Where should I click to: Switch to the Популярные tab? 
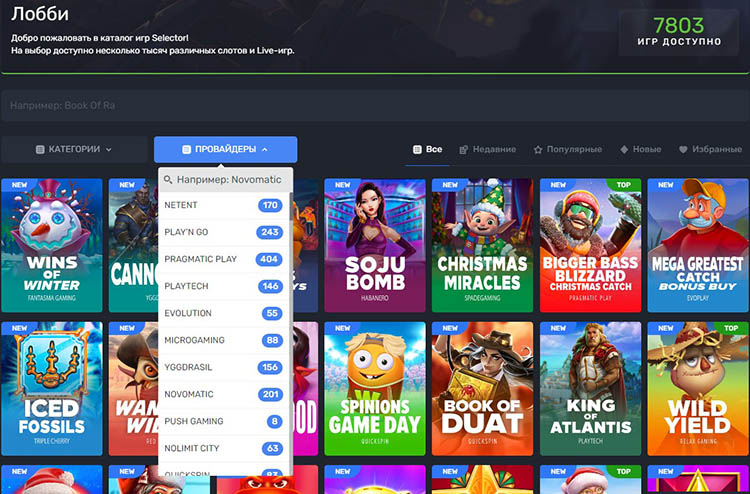(x=568, y=150)
